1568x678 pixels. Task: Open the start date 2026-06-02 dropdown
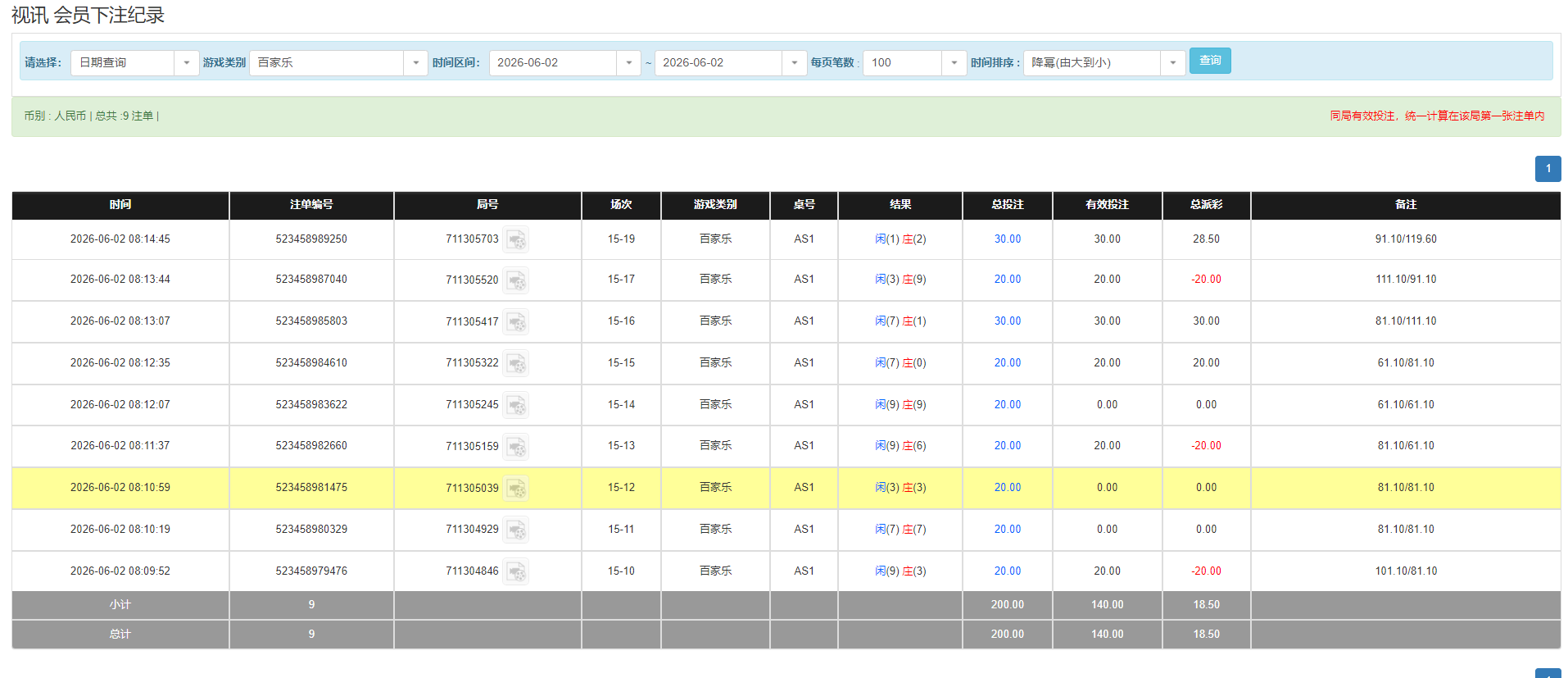click(x=564, y=62)
